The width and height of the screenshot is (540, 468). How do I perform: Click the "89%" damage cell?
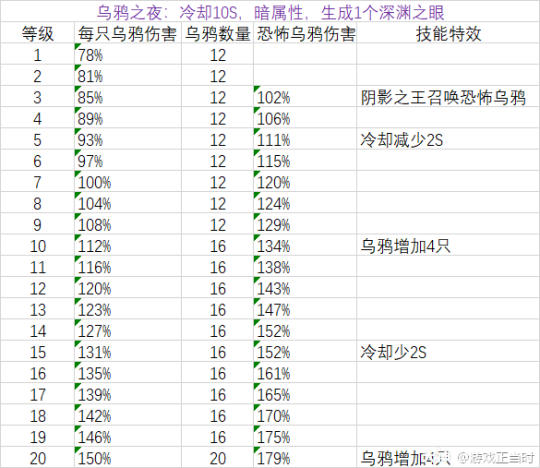pyautogui.click(x=127, y=118)
